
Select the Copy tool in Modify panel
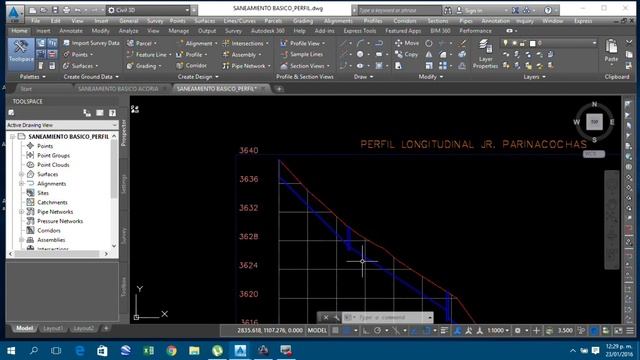407,54
